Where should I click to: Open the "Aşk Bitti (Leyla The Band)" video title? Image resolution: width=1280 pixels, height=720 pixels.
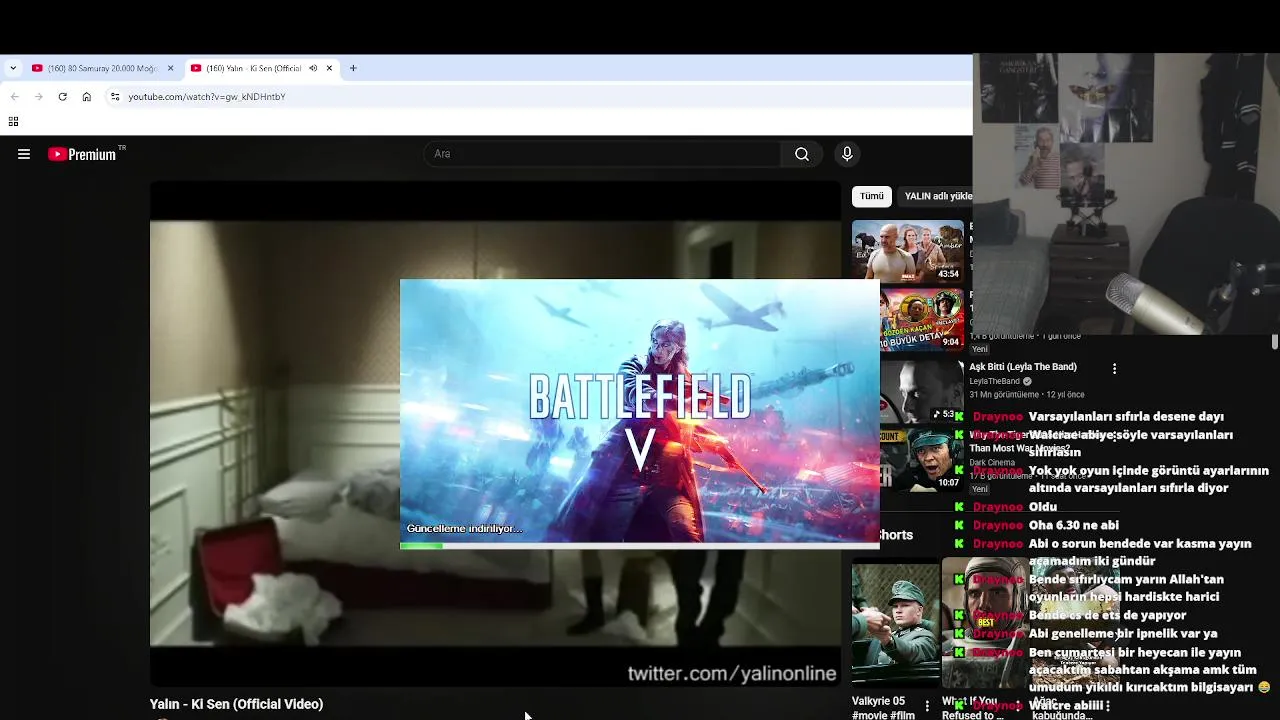tap(1023, 367)
